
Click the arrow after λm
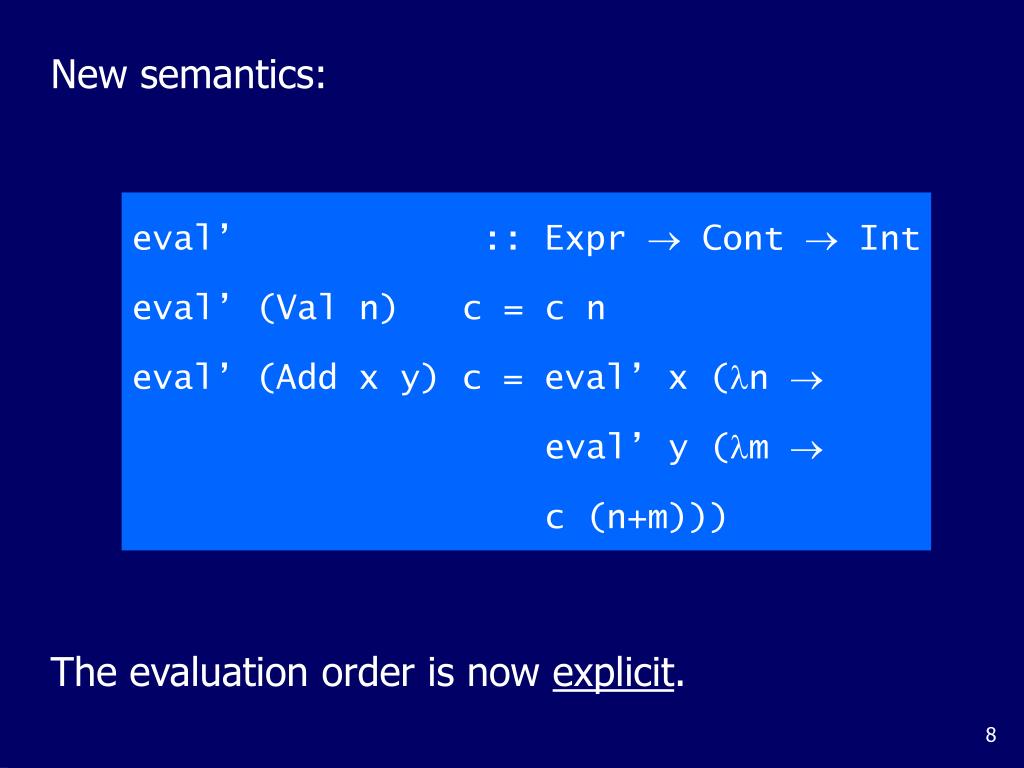(x=807, y=451)
